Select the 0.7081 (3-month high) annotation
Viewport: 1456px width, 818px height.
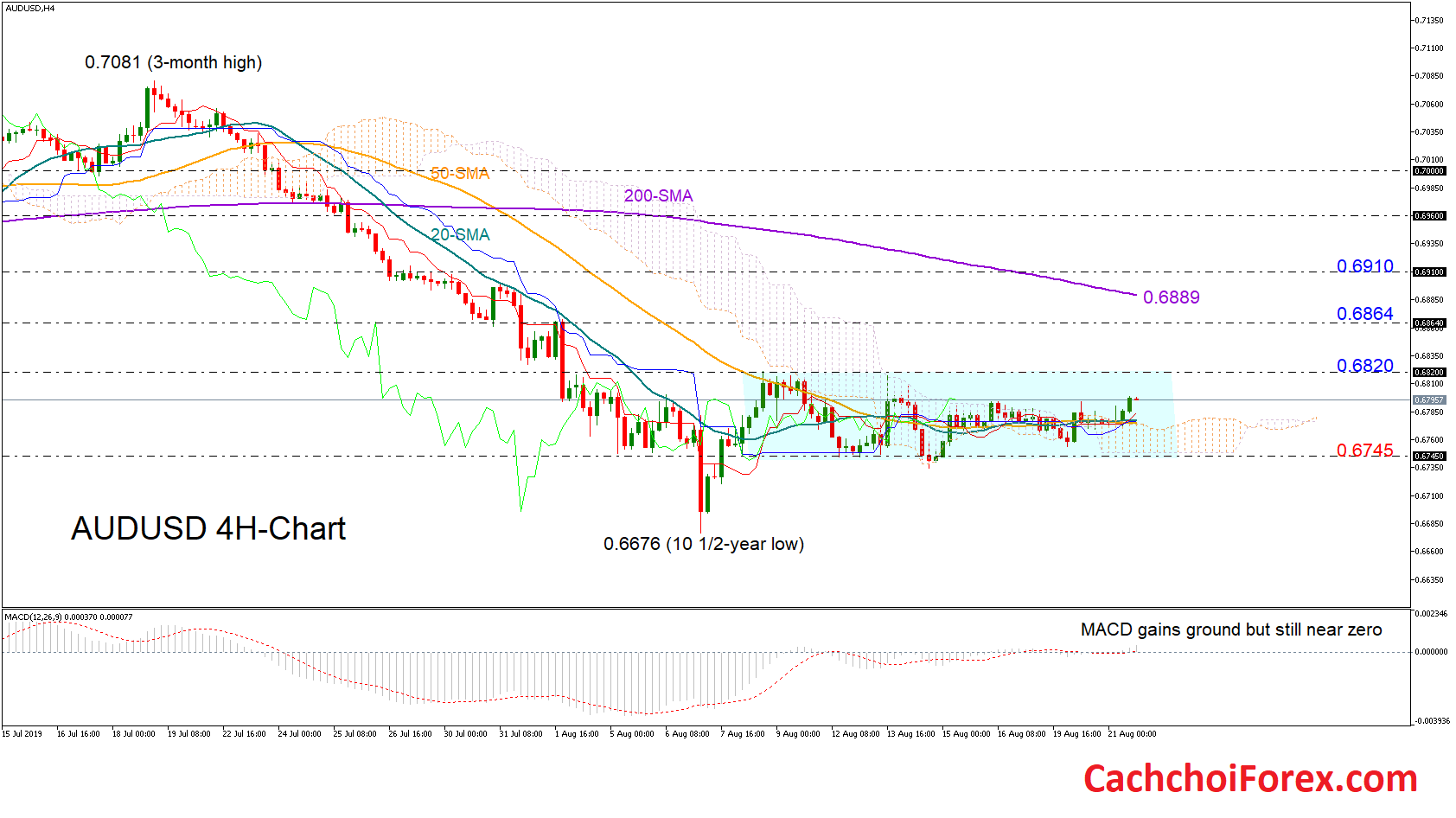coord(173,62)
